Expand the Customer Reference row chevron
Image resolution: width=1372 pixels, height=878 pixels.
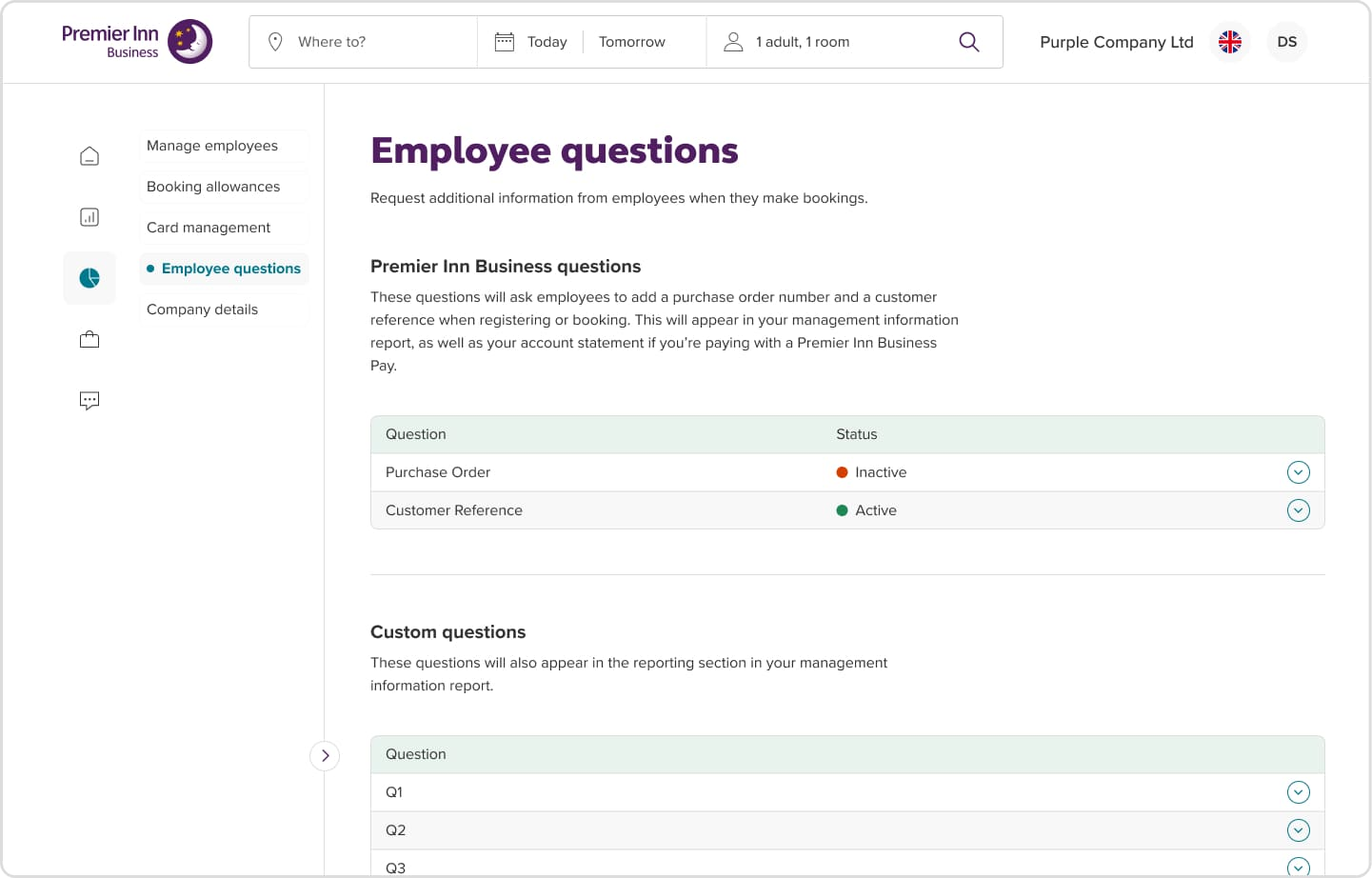1299,510
